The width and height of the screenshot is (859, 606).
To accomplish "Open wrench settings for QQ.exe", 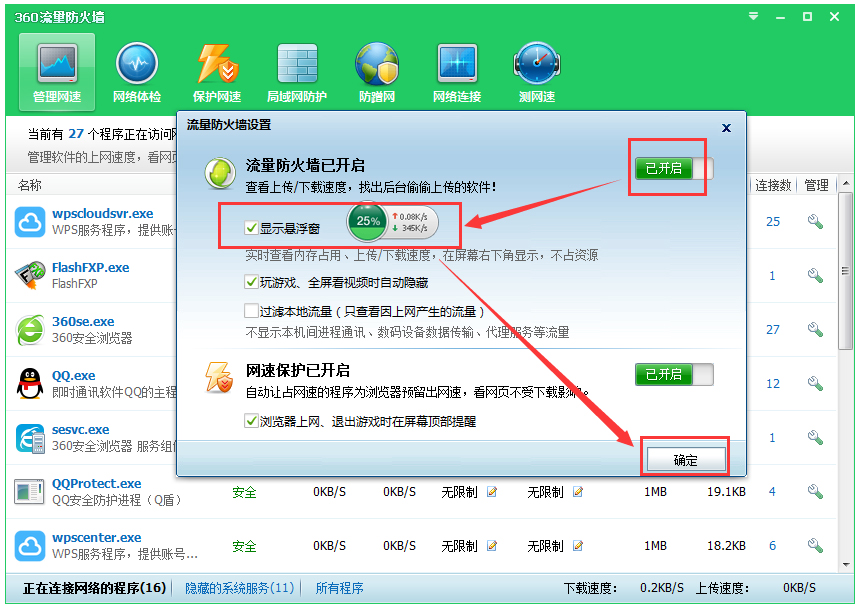I will (x=815, y=383).
